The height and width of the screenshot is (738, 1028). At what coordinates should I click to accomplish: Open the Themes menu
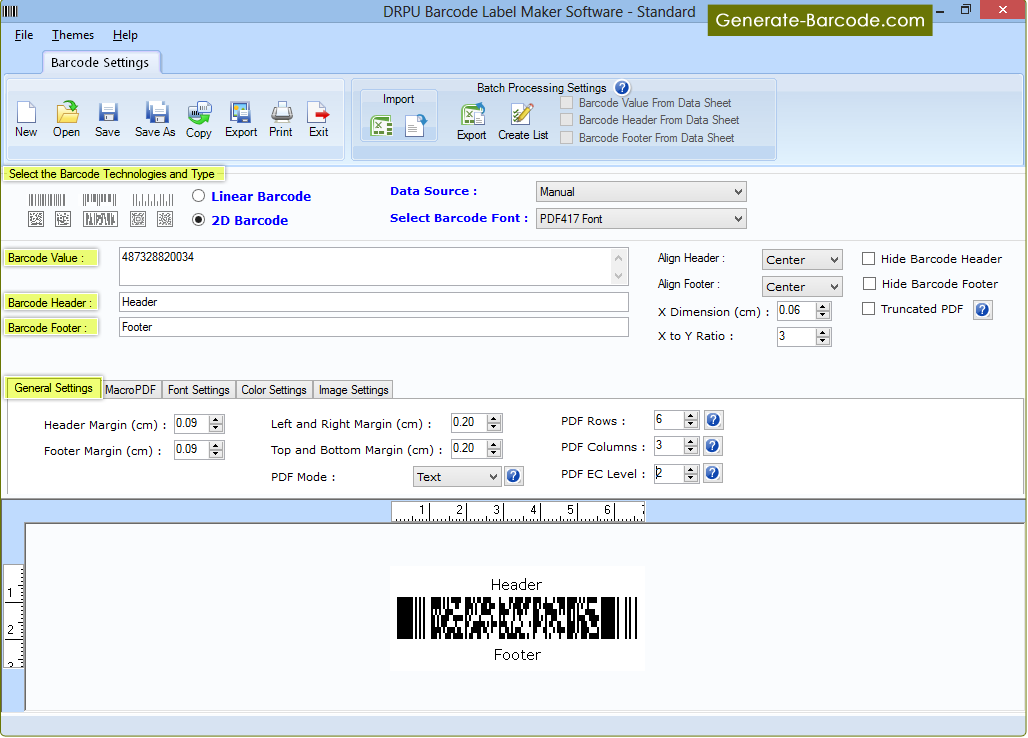click(73, 35)
